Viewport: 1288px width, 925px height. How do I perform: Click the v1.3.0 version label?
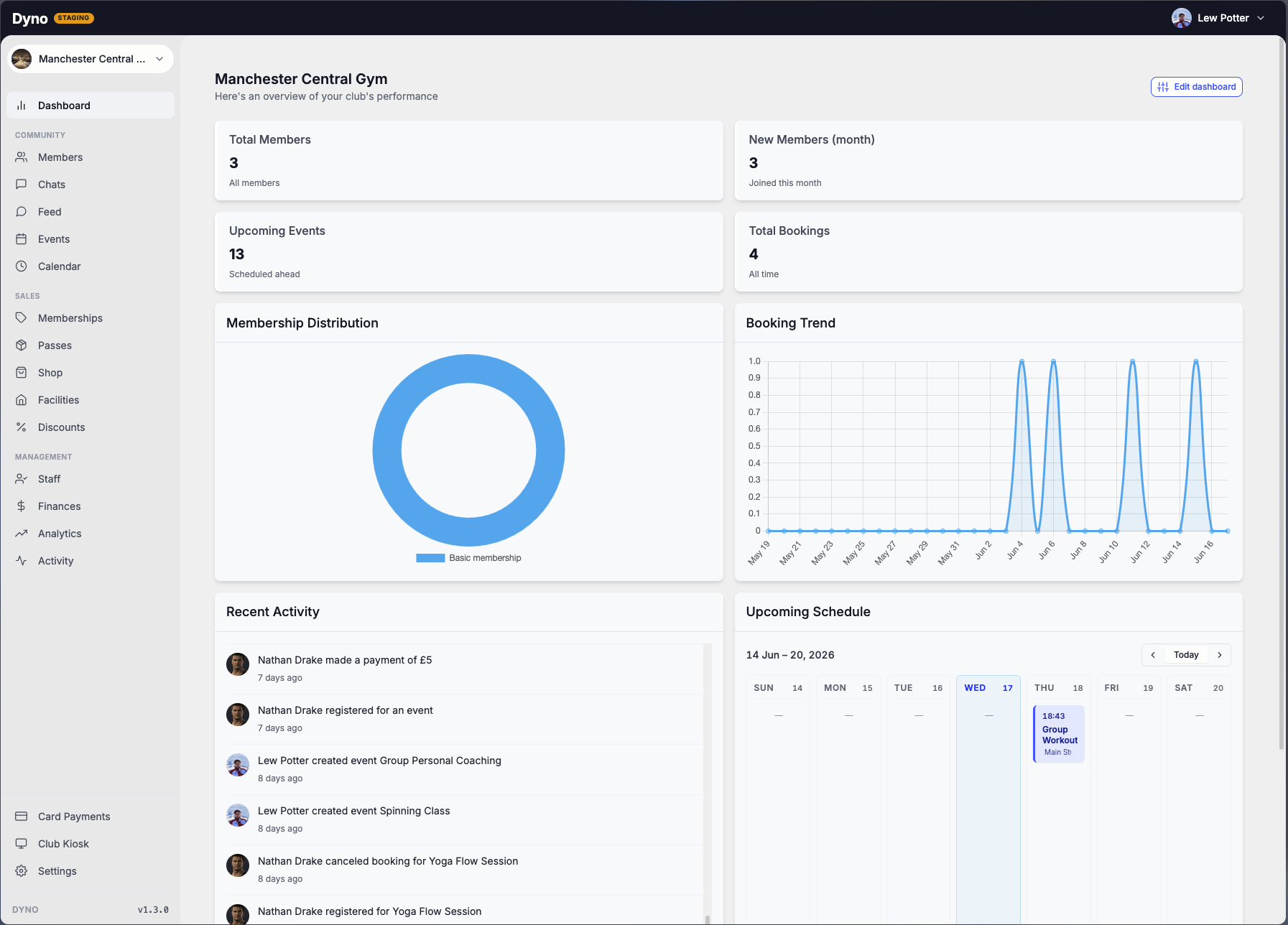pyautogui.click(x=153, y=910)
